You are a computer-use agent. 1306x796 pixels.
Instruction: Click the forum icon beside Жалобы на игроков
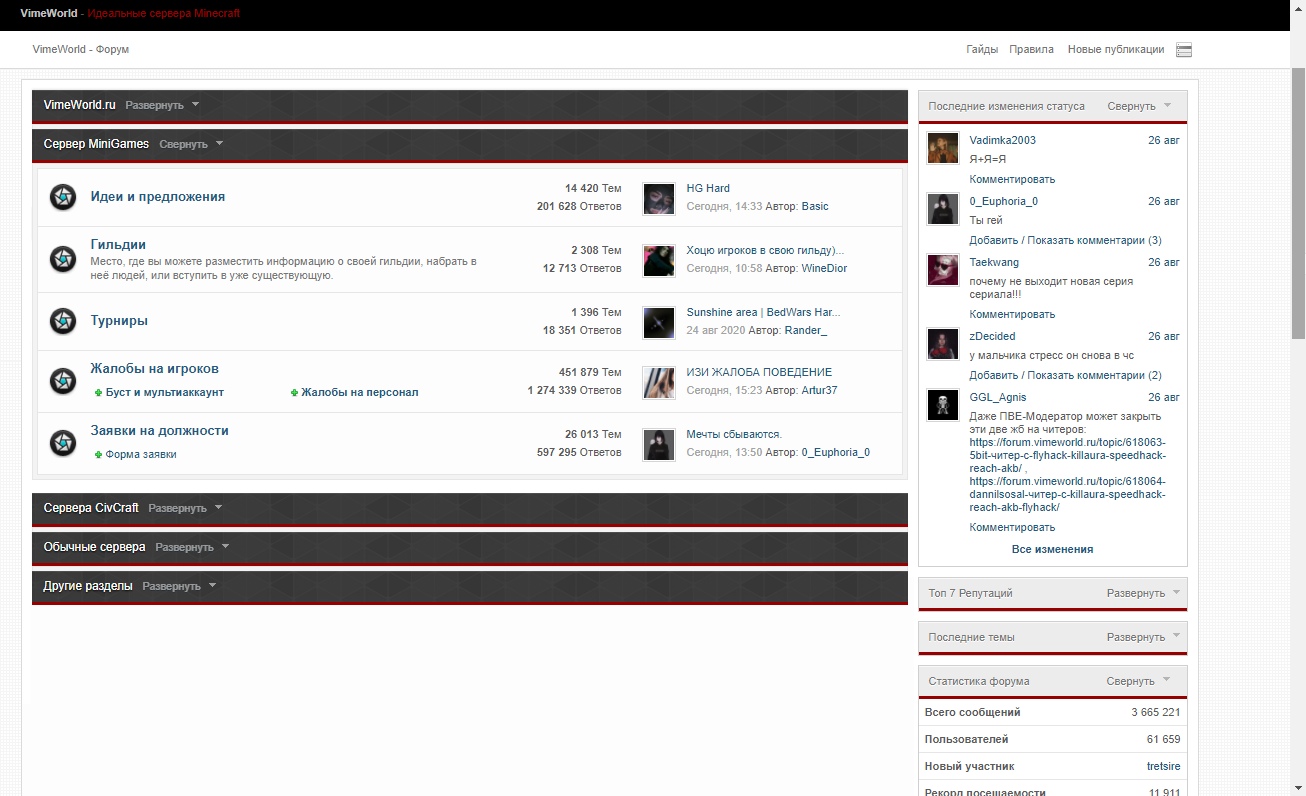pyautogui.click(x=63, y=380)
